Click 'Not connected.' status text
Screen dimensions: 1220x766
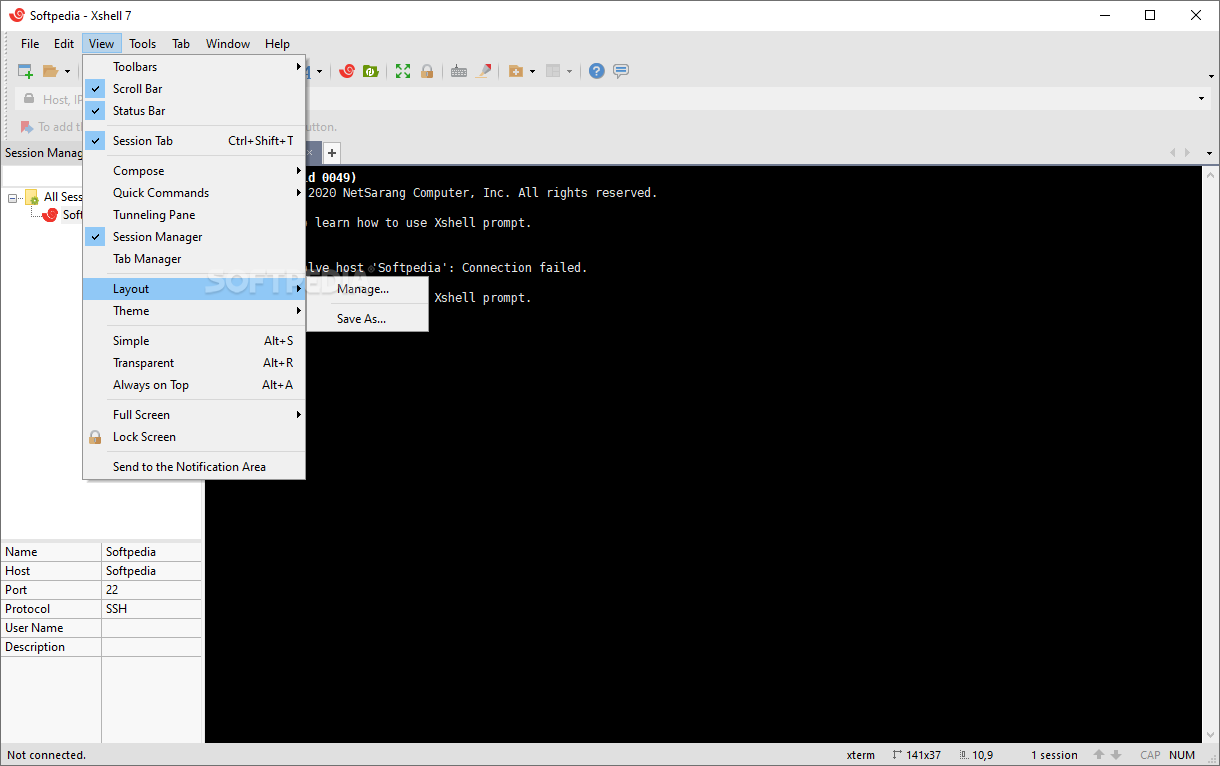pos(47,755)
